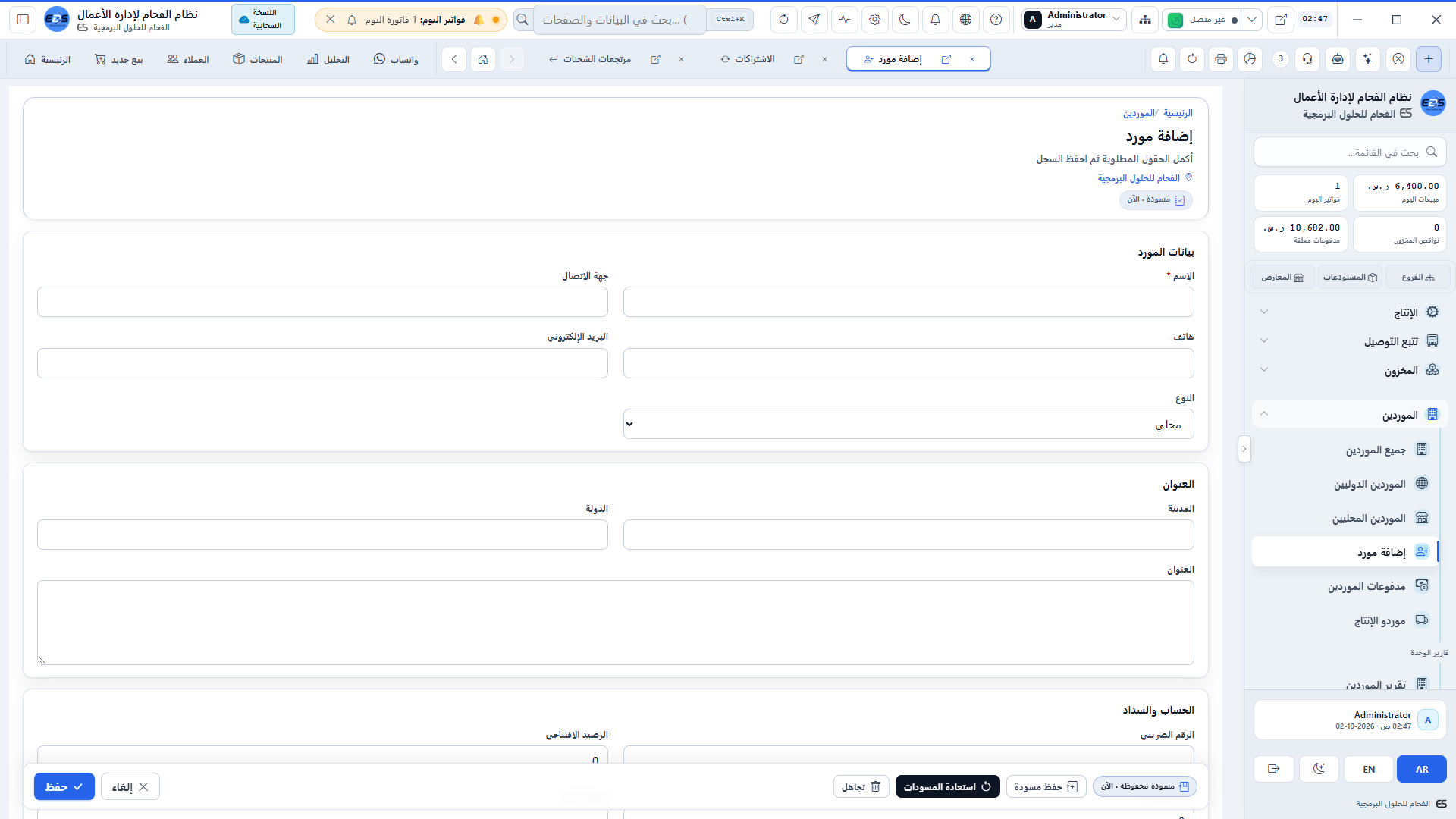This screenshot has width=1456, height=819.
Task: Click the إلغاء cancel button
Action: coord(130,786)
